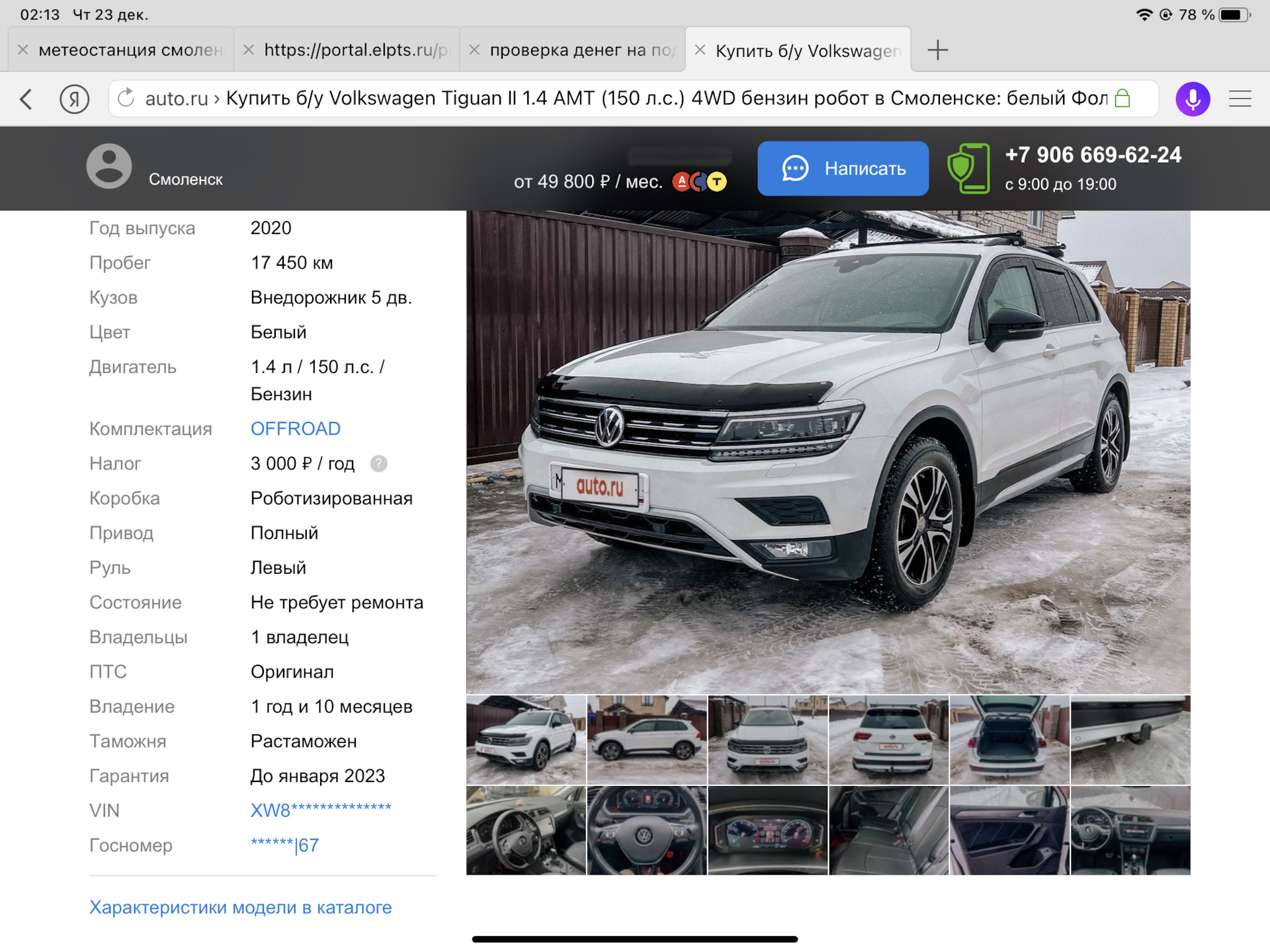Close the Купить б/у Volkswagen tab
Viewport: 1270px width, 952px height.
coord(700,50)
